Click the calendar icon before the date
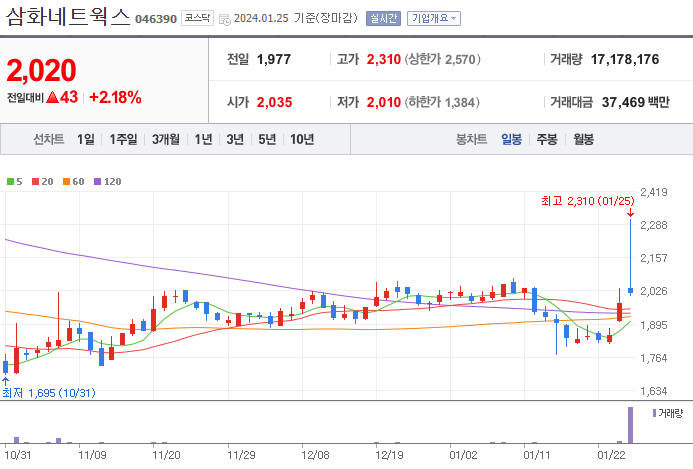 click(x=225, y=19)
